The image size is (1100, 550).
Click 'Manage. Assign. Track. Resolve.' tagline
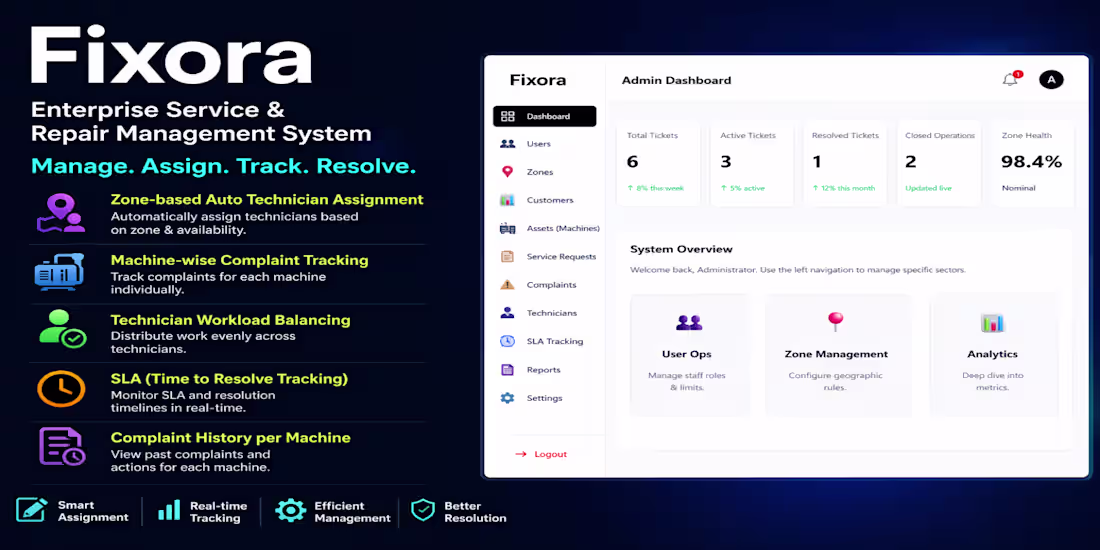tap(224, 166)
